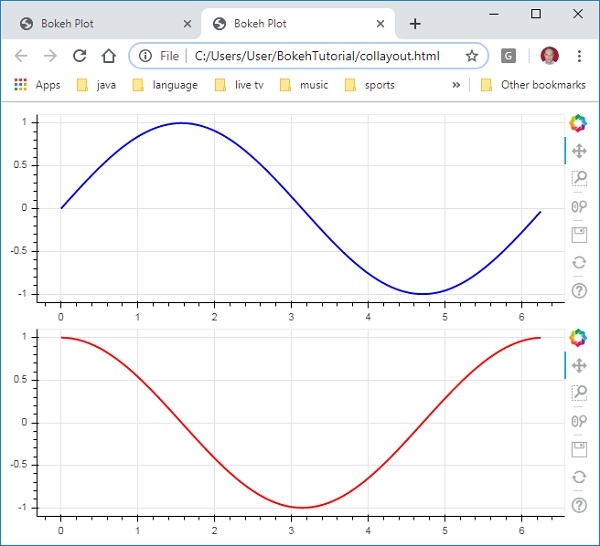
Task: Reset the top sine plot view
Action: (x=578, y=263)
